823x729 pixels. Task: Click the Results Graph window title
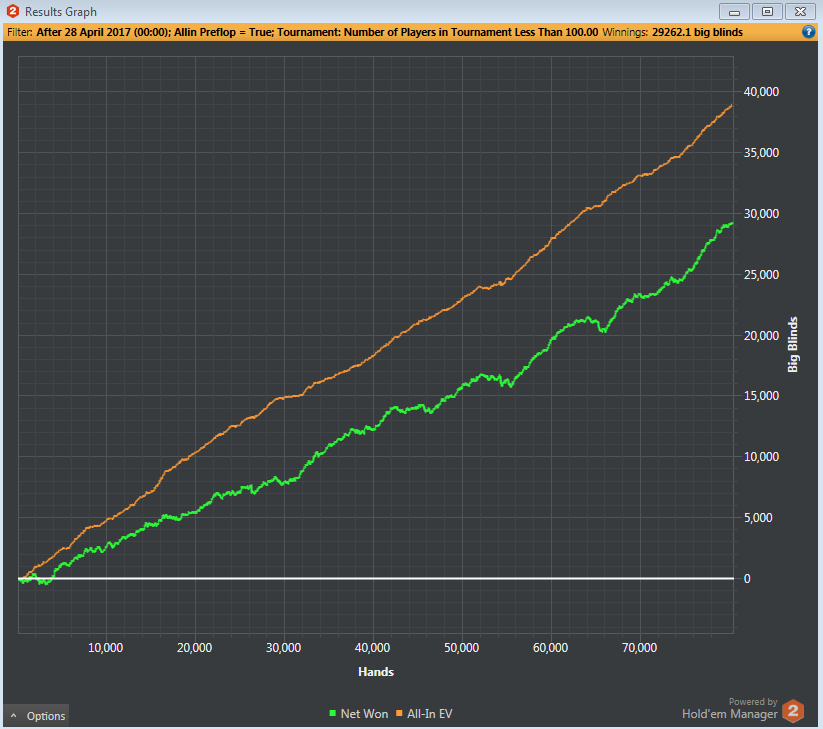click(61, 12)
